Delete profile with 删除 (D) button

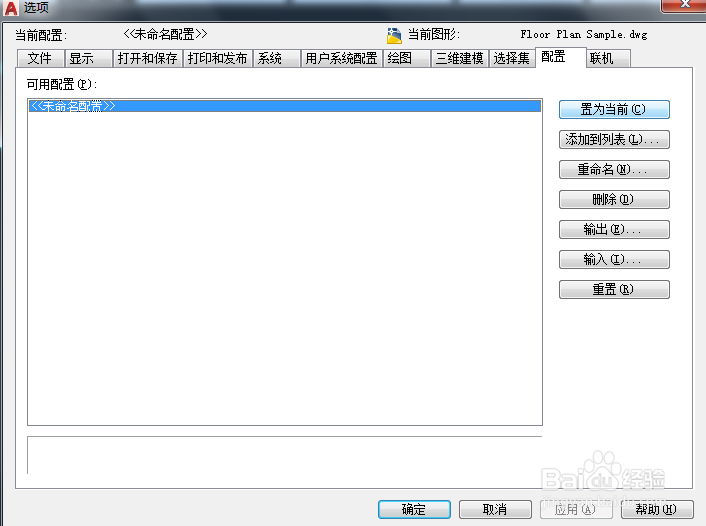pos(614,200)
